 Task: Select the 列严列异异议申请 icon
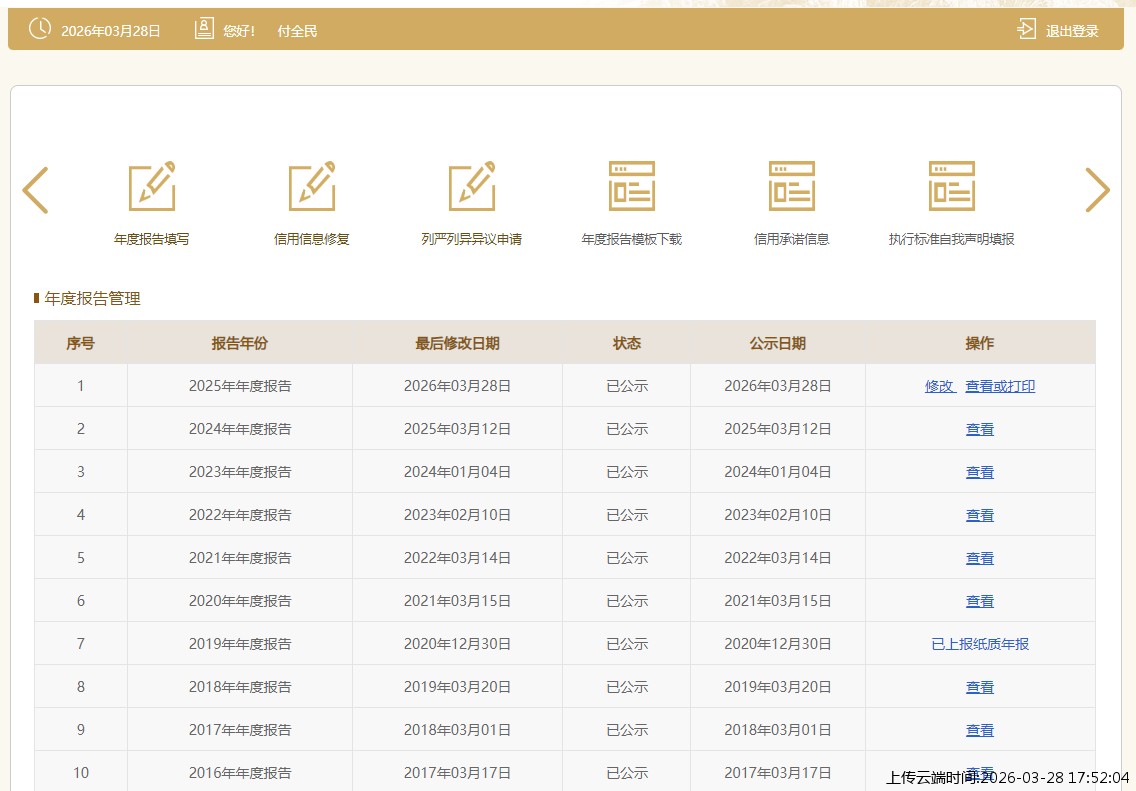pos(472,186)
